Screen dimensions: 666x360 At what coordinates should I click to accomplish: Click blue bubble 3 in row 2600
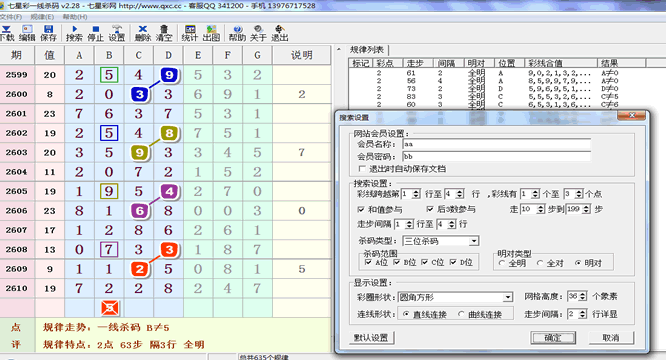click(140, 94)
